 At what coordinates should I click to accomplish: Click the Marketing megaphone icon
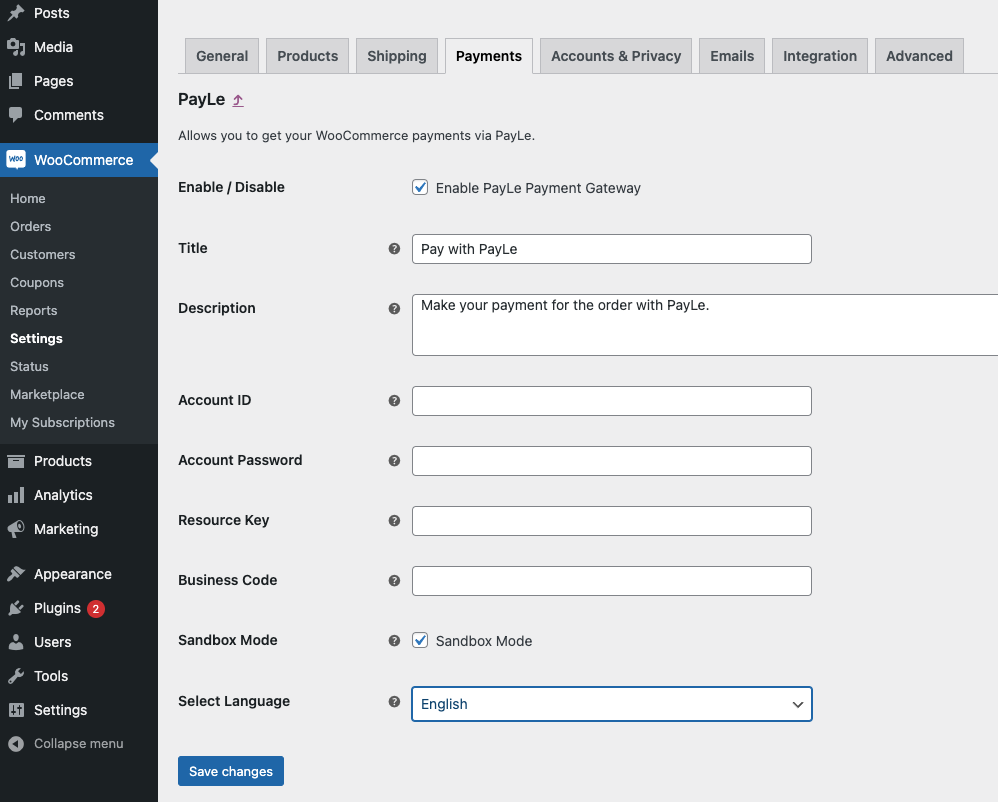(16, 528)
